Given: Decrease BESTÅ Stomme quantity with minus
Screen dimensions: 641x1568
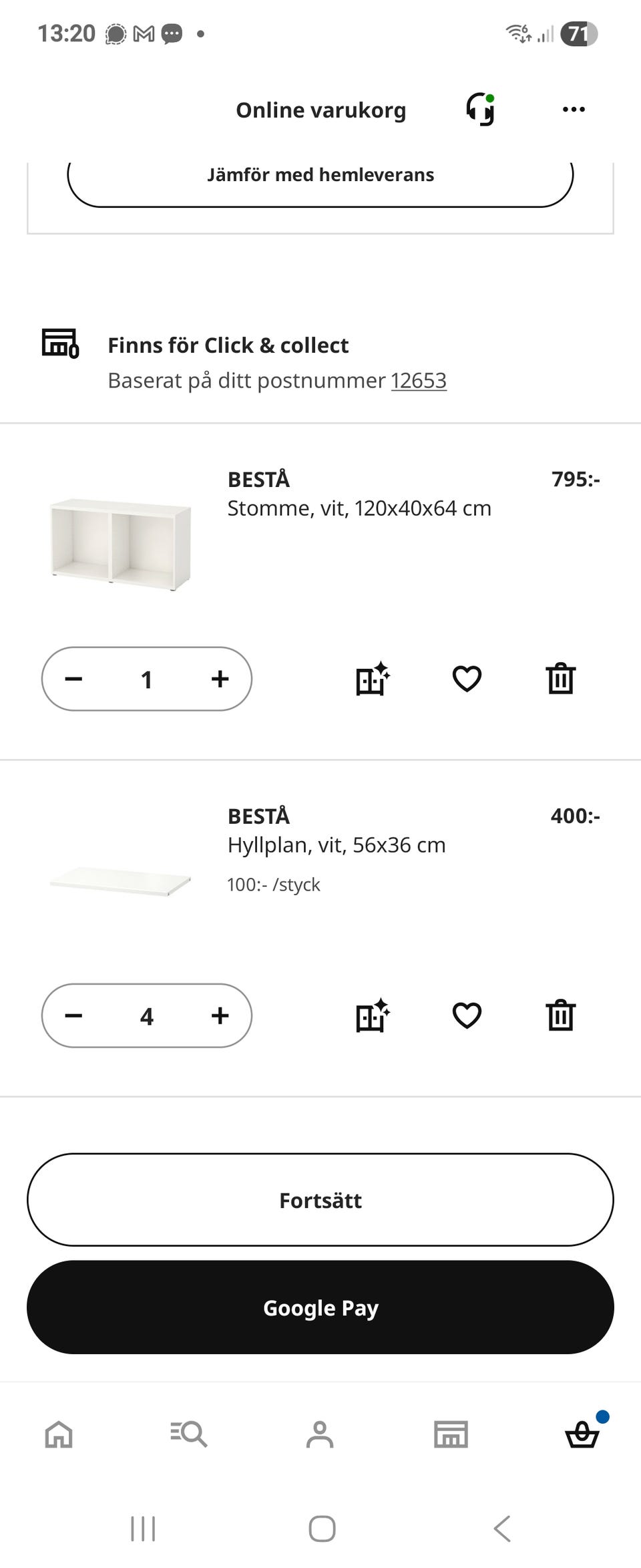Looking at the screenshot, I should point(73,679).
